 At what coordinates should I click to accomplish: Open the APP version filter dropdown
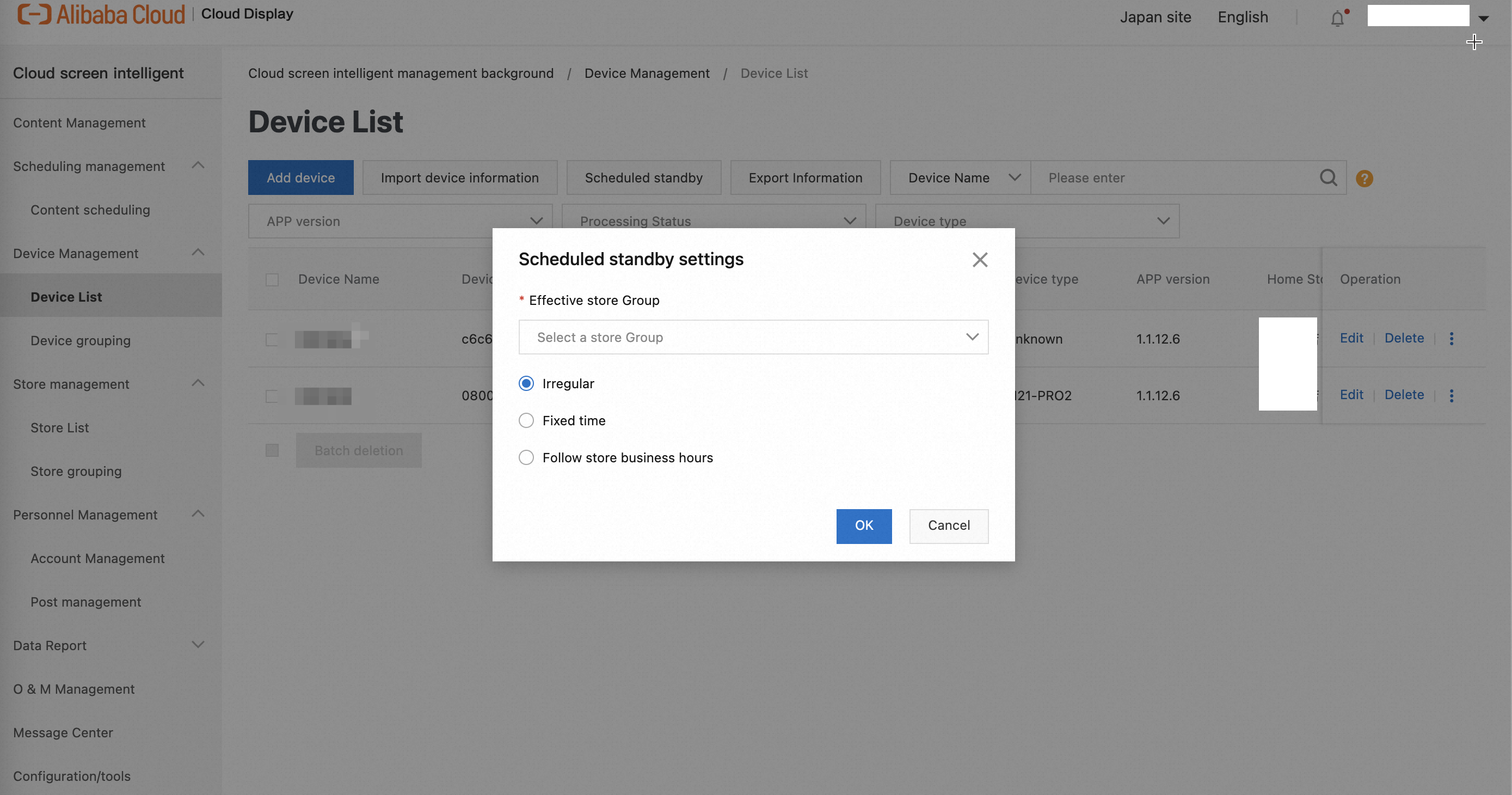(400, 222)
